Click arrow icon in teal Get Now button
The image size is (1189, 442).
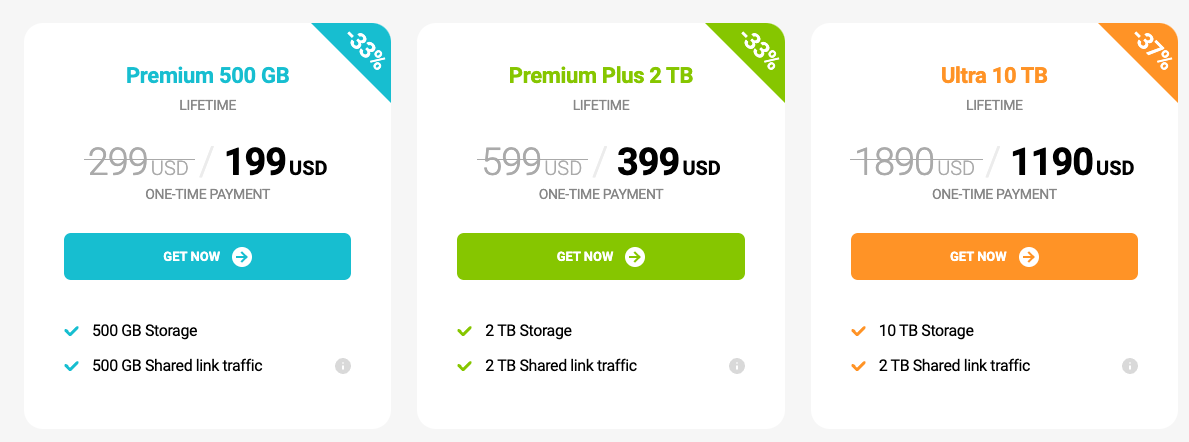(242, 257)
